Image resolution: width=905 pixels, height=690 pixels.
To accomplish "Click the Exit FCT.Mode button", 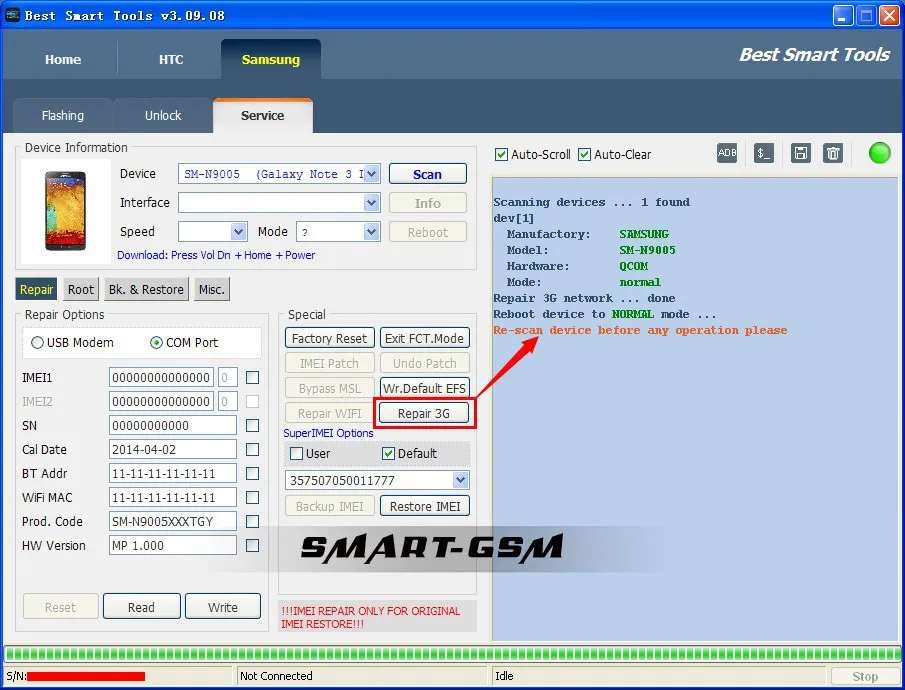I will pyautogui.click(x=424, y=338).
